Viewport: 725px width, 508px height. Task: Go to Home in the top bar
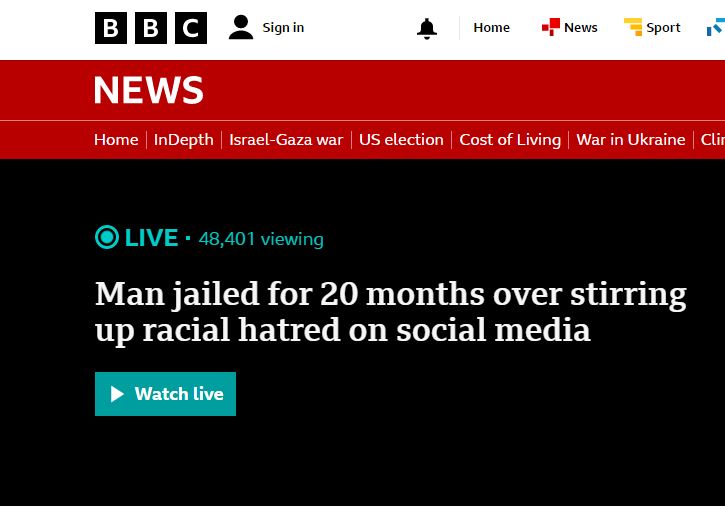tap(491, 27)
